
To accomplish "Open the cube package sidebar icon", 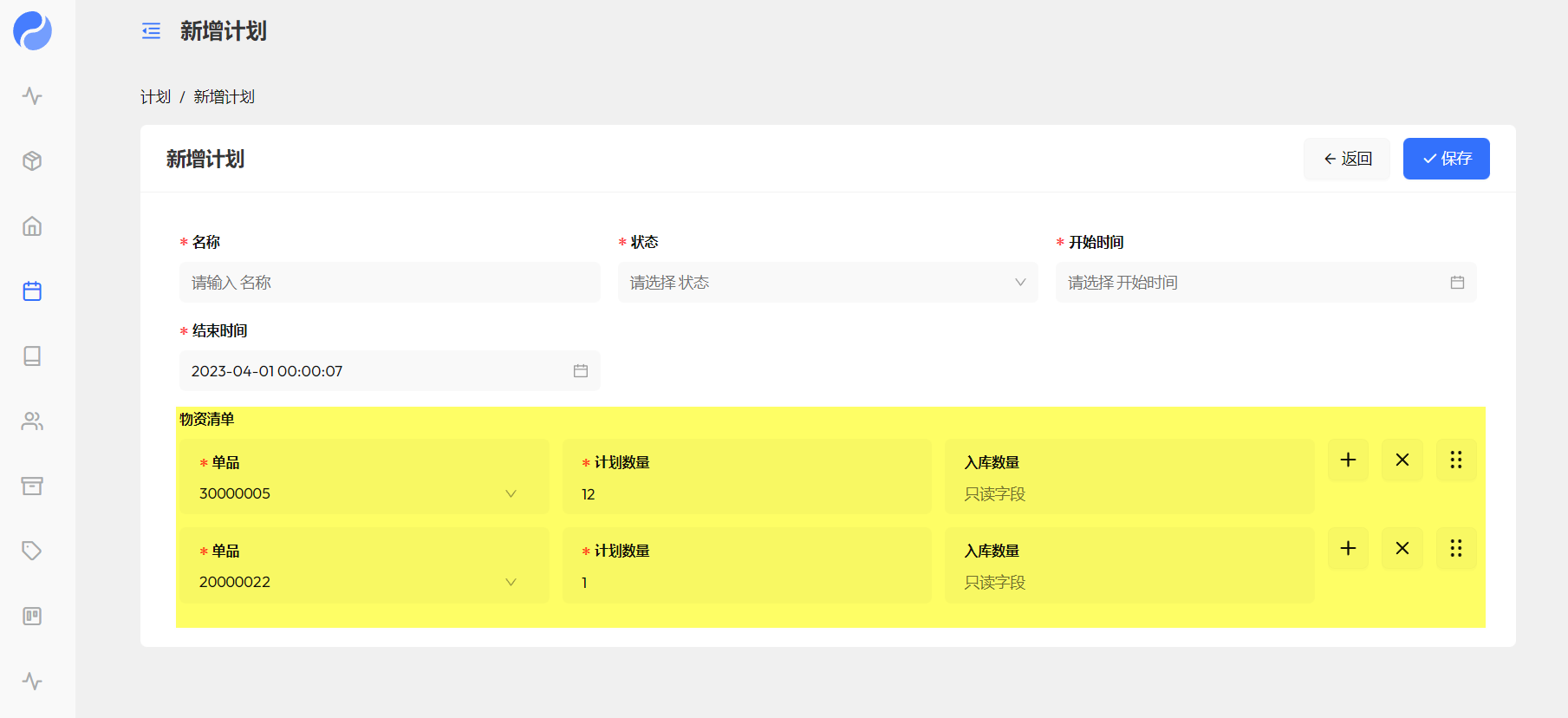I will coord(32,161).
